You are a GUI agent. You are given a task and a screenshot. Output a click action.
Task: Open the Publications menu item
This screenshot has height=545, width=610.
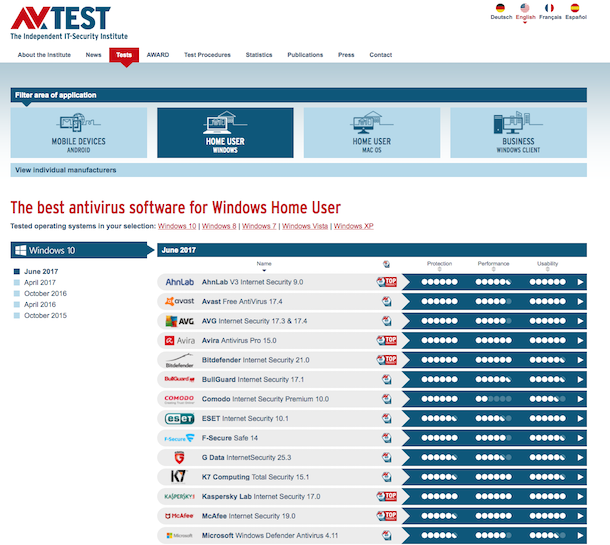(x=305, y=55)
